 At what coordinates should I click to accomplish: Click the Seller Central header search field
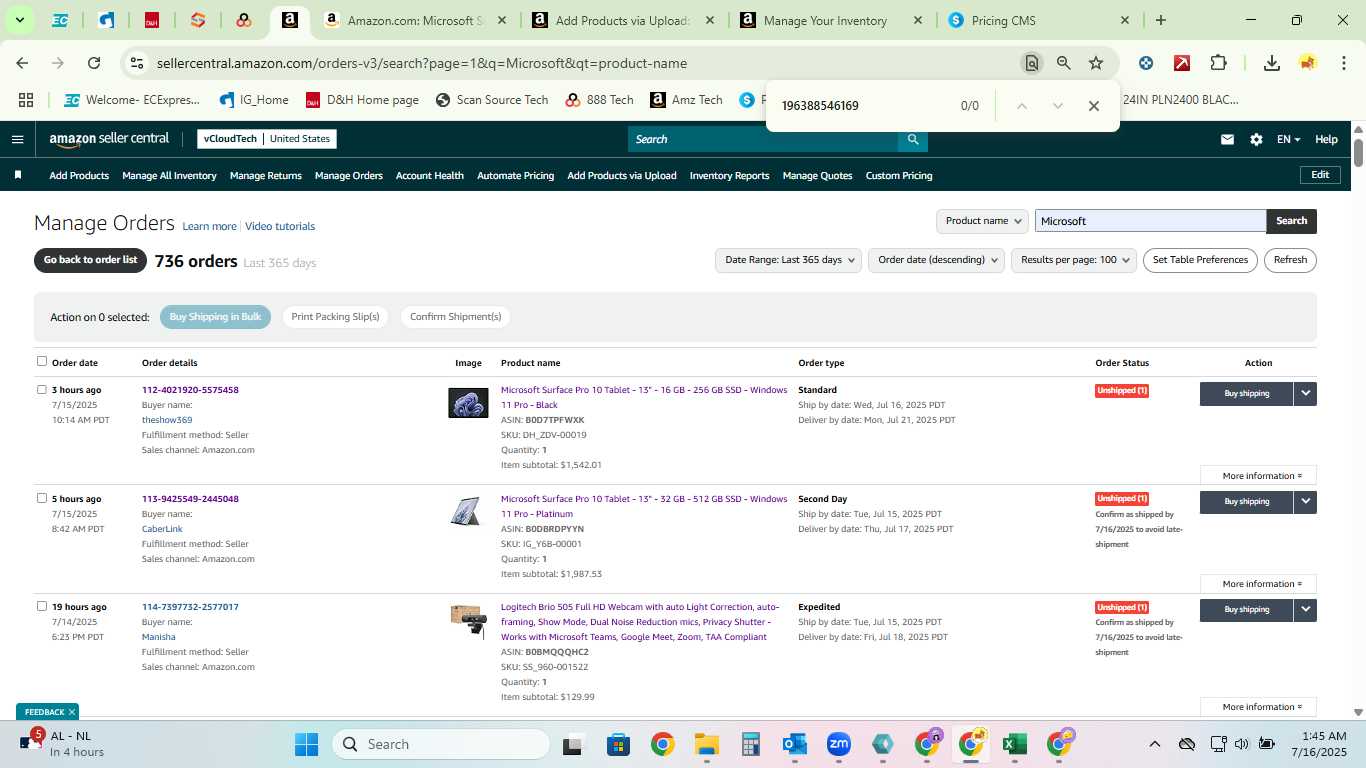(762, 139)
